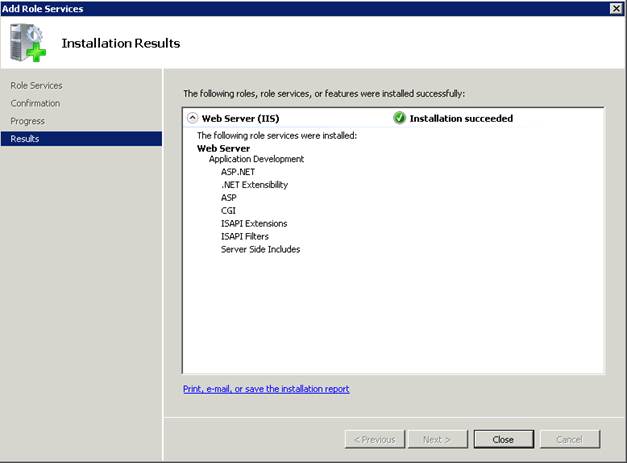The width and height of the screenshot is (627, 463).
Task: Close the Add Role Services window
Action: tap(616, 8)
